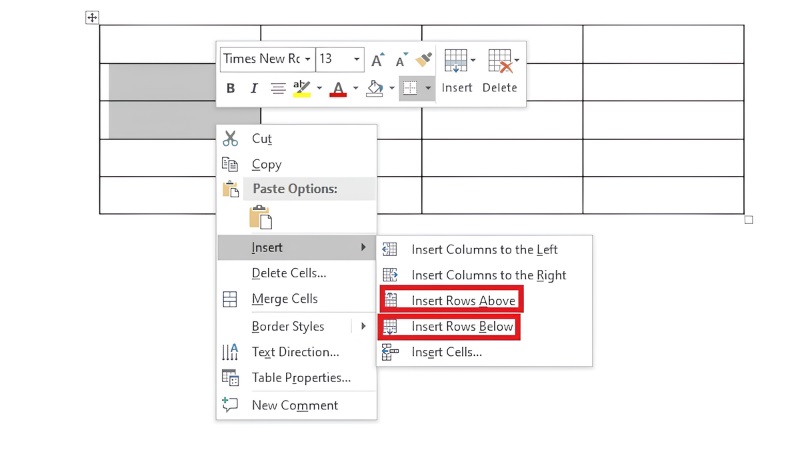This screenshot has height=450, width=800.
Task: Click the table resize handle at bottom-right
Action: coord(748,220)
